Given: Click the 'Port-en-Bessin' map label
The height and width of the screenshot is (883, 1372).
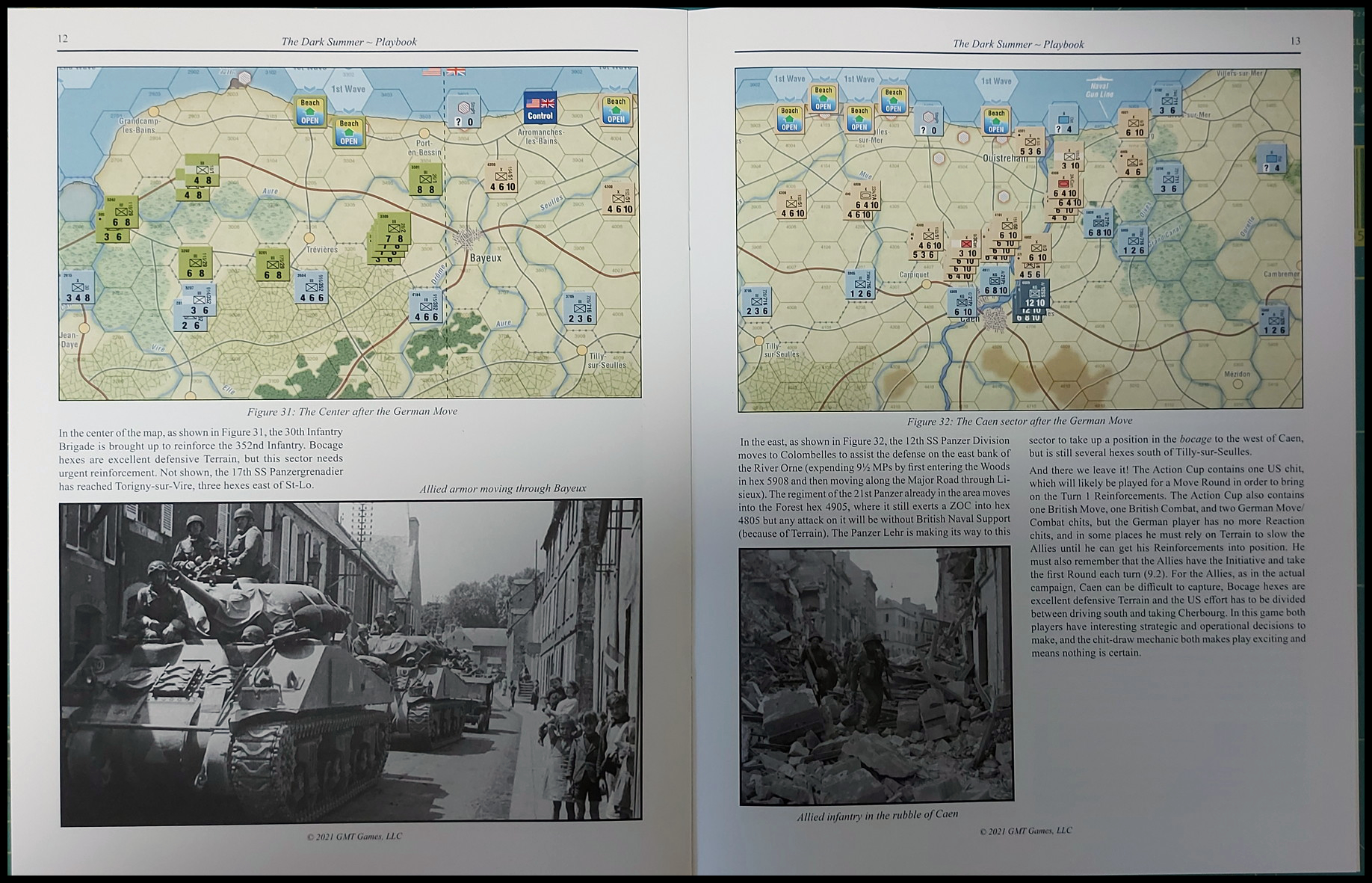Looking at the screenshot, I should pyautogui.click(x=424, y=147).
